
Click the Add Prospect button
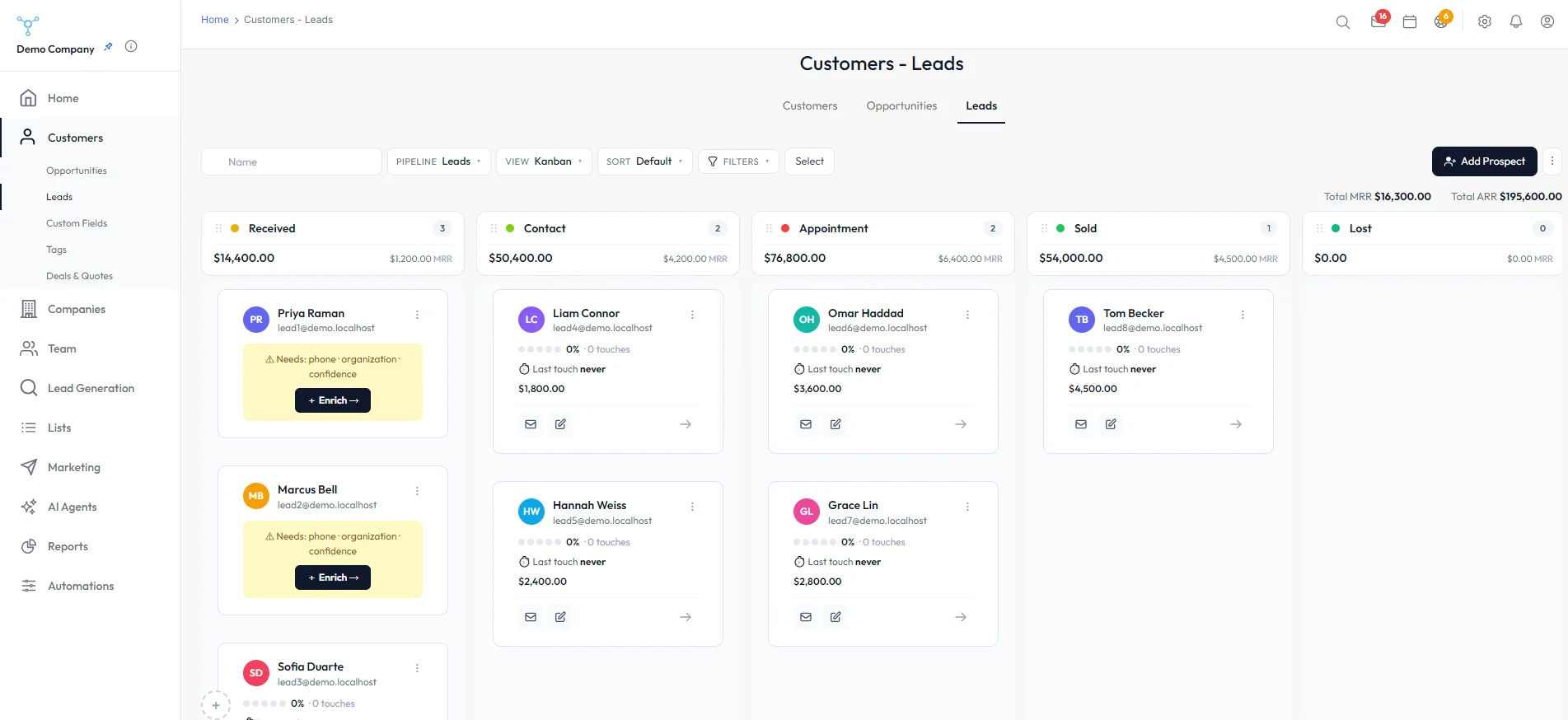point(1485,161)
